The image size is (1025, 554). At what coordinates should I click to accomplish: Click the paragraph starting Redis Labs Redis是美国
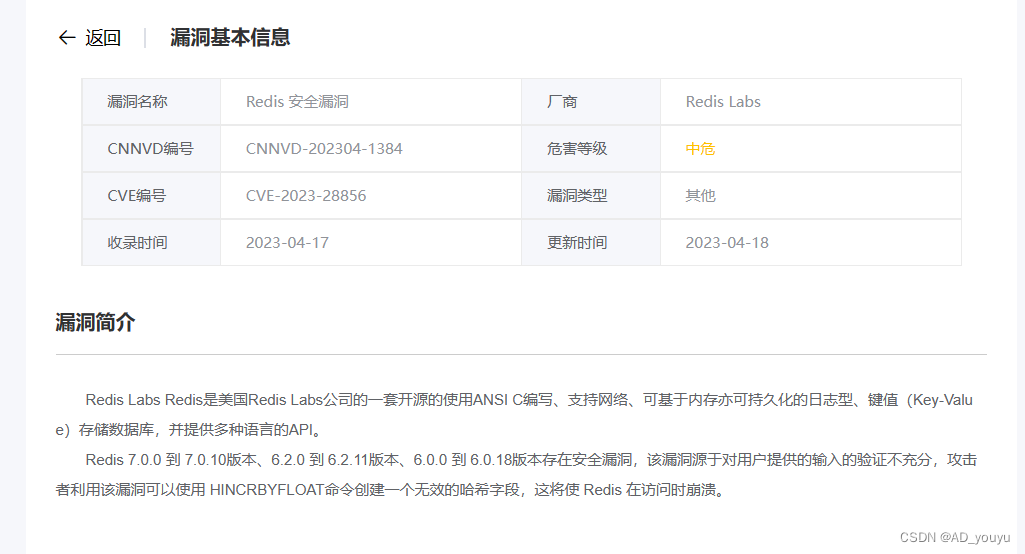514,415
